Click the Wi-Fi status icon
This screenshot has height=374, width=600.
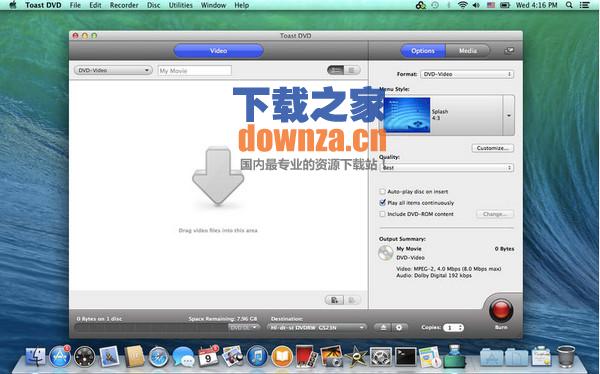463,5
